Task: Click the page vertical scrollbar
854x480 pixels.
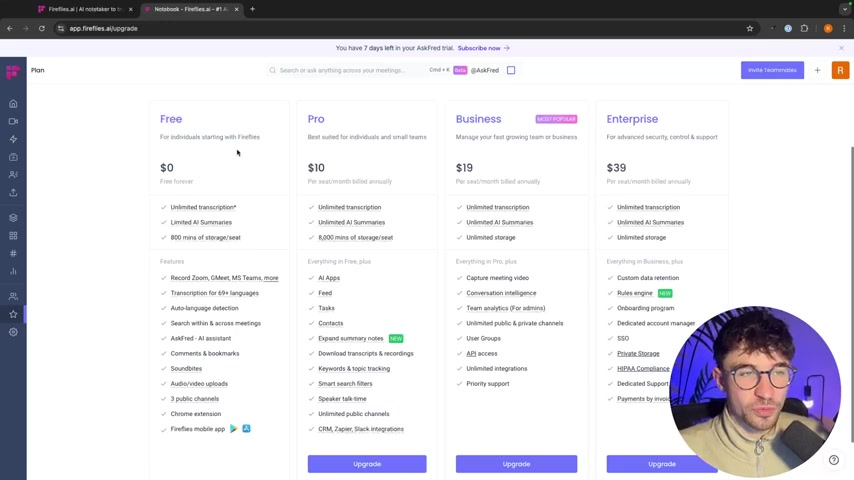Action: point(851,294)
